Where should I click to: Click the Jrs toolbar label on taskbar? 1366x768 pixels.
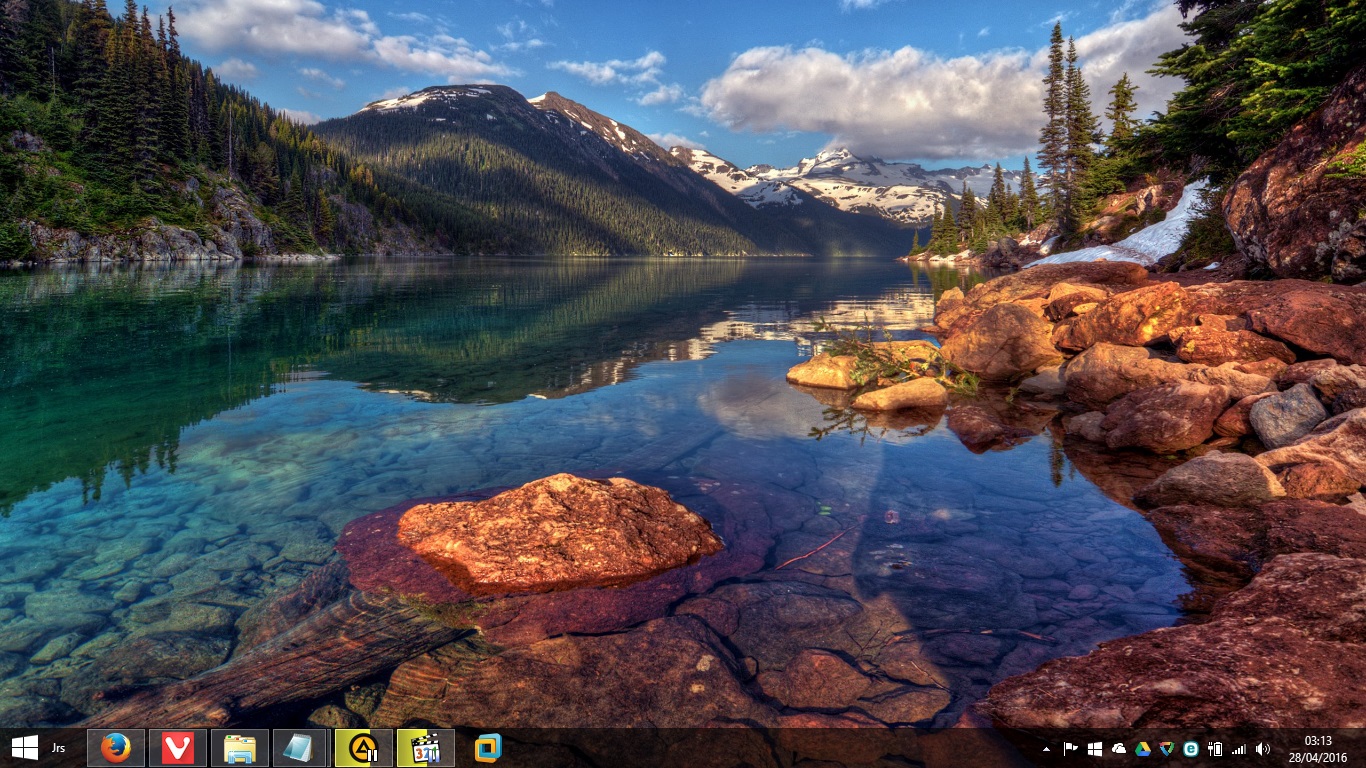[59, 748]
